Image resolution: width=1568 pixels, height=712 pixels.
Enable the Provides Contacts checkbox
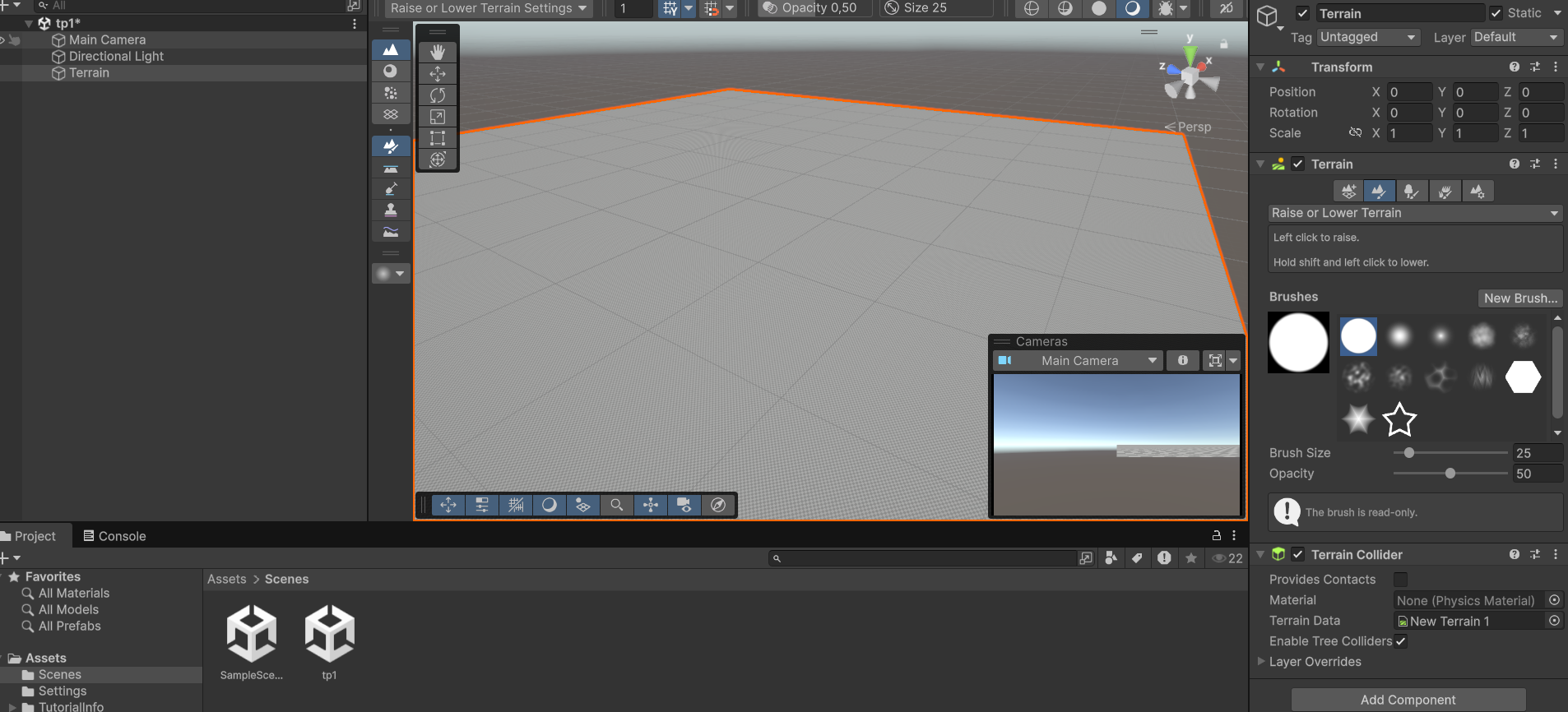pyautogui.click(x=1400, y=580)
